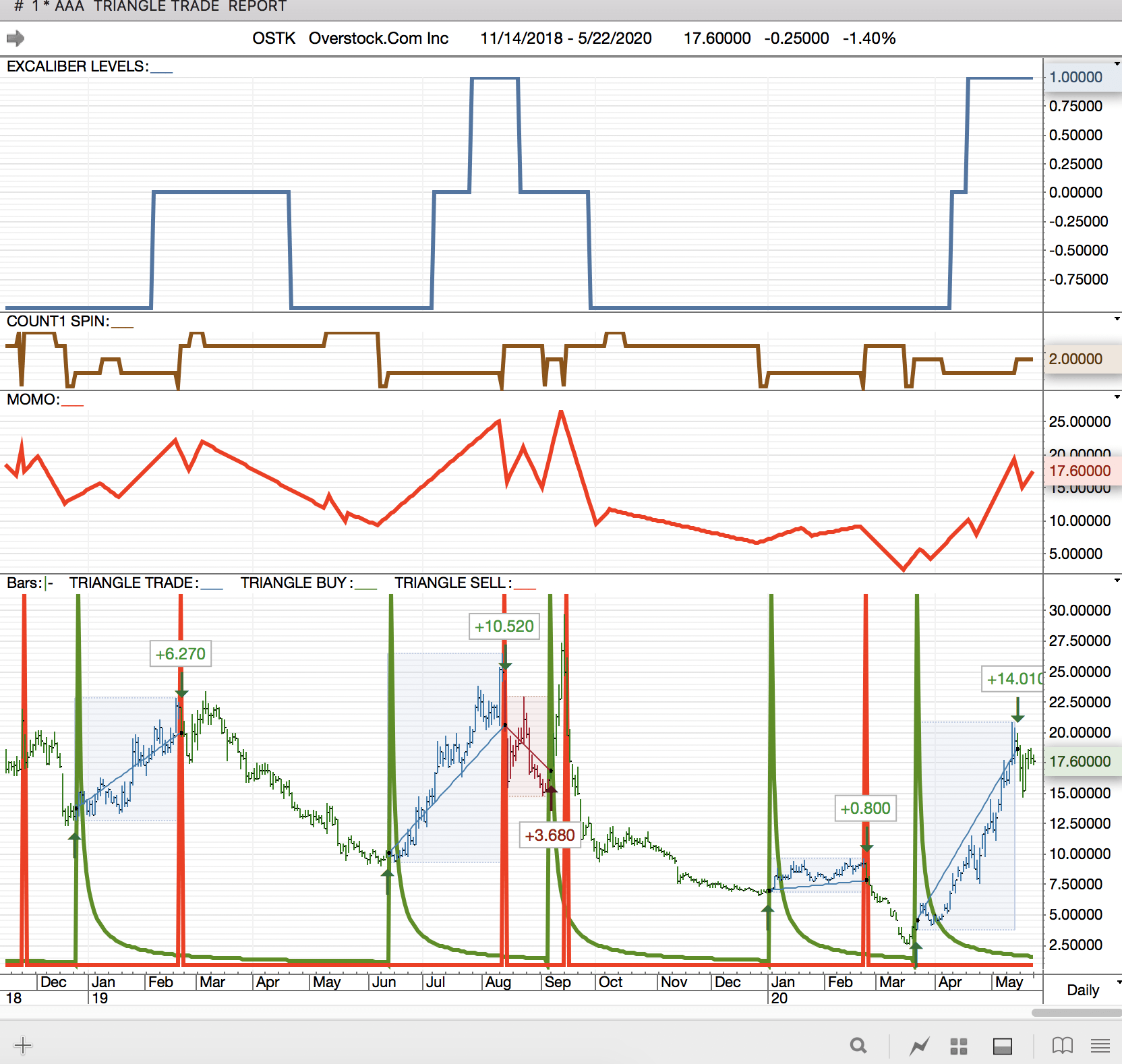Click the line chart icon in bottom toolbar
1122x1064 pixels.
919,1046
